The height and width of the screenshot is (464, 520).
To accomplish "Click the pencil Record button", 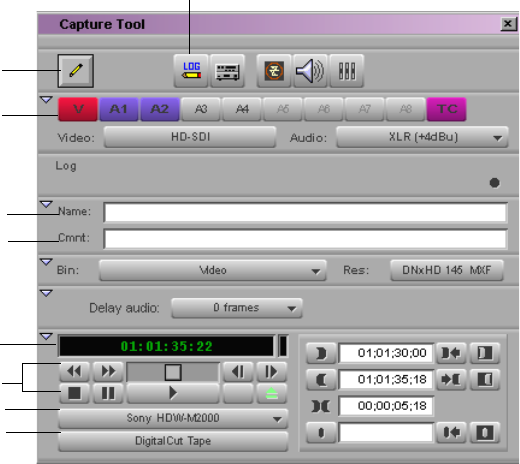I will tap(75, 71).
